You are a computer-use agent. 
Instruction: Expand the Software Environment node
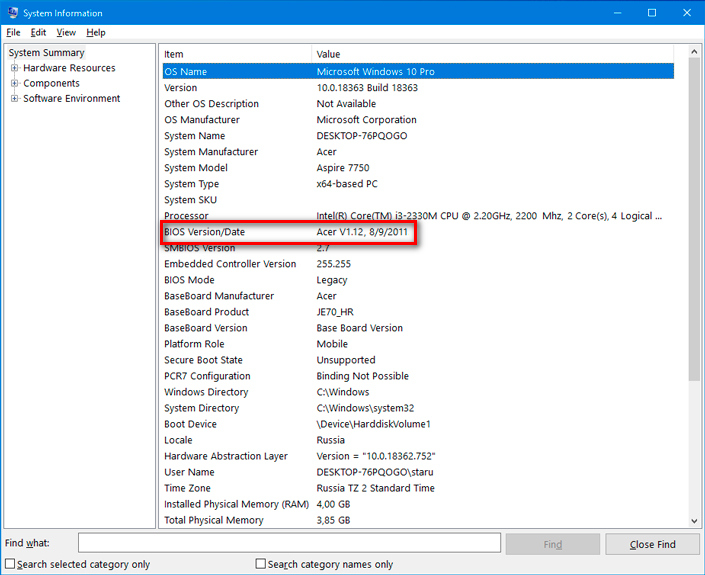[14, 98]
